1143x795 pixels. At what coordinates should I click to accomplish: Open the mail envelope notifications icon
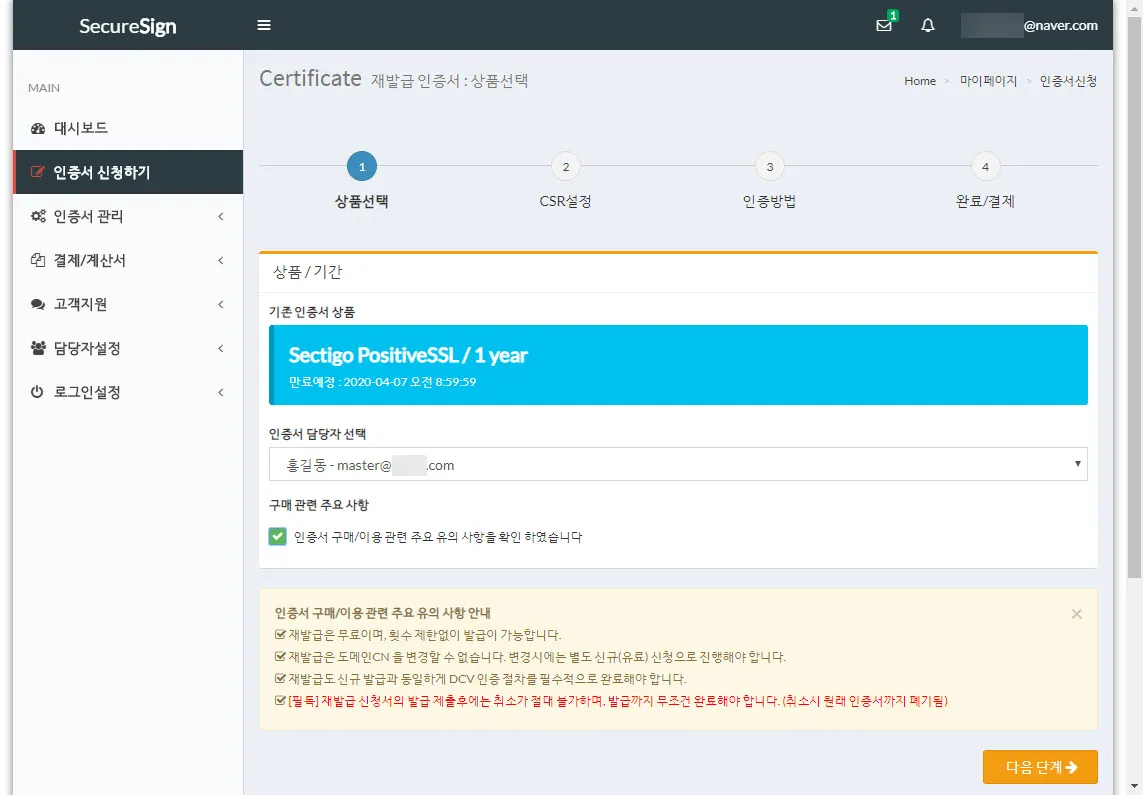(x=883, y=26)
